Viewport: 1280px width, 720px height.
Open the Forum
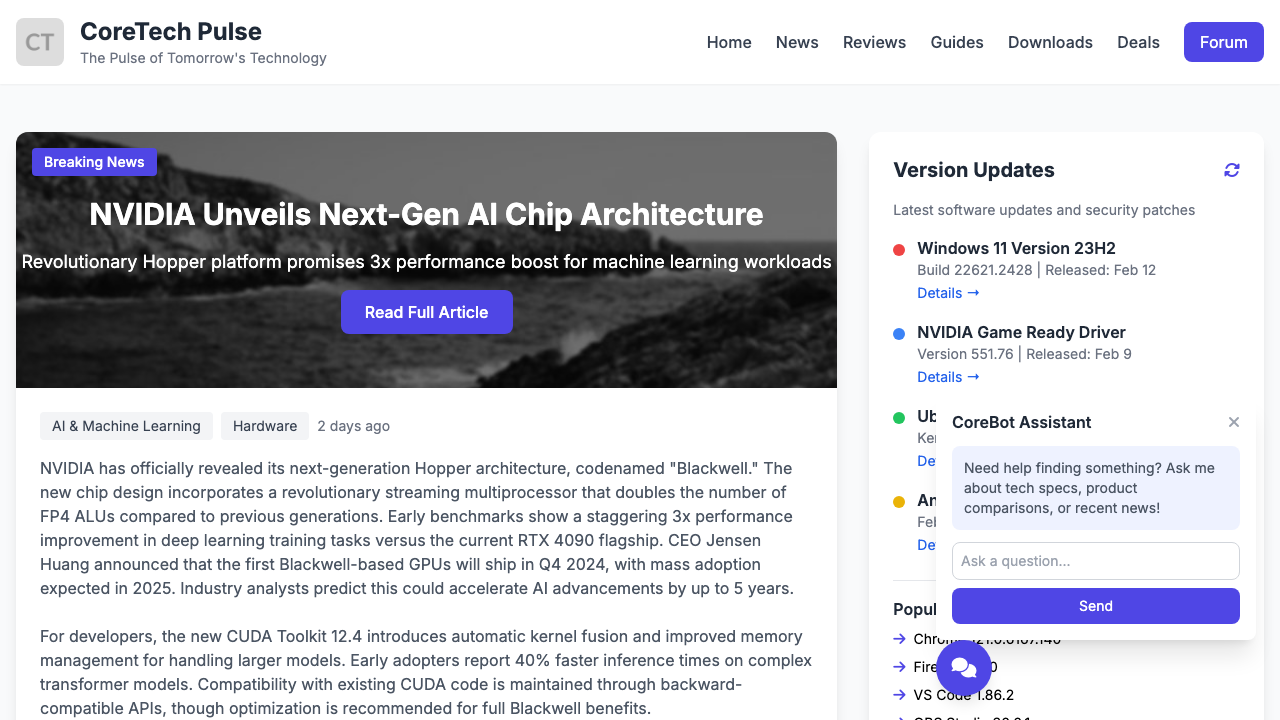1224,42
